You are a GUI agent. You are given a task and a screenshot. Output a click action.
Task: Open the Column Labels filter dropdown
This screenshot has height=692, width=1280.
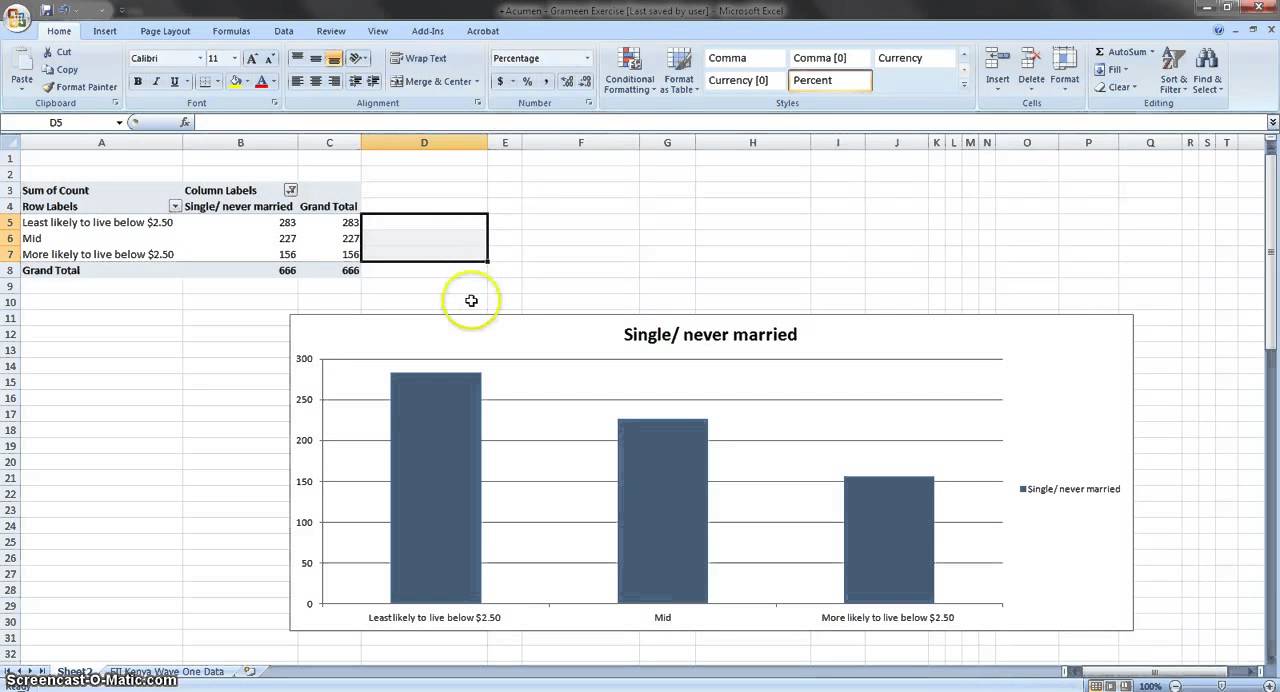(x=291, y=190)
